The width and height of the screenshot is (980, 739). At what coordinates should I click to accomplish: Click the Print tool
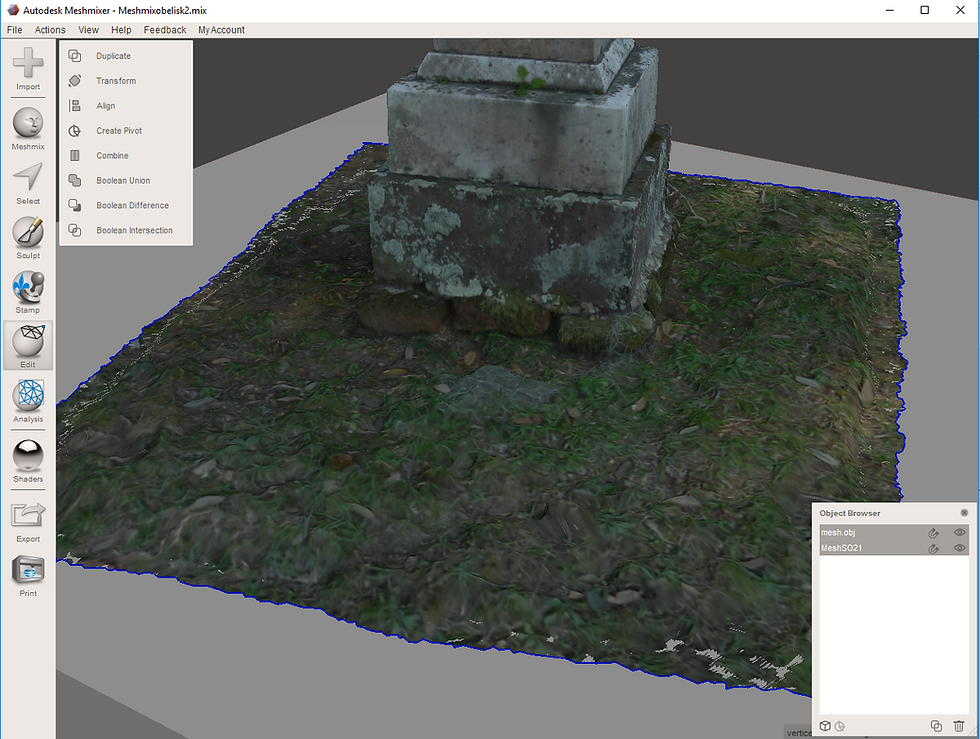[x=28, y=576]
